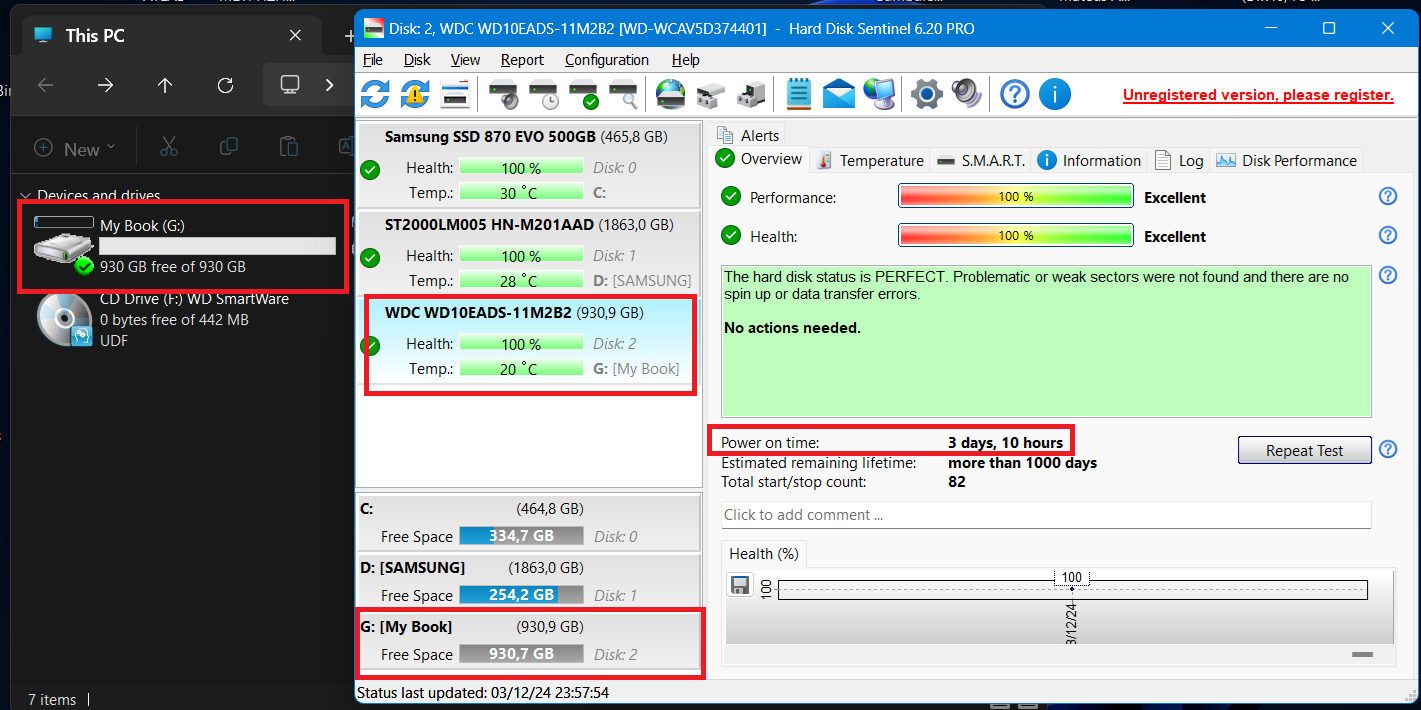Click the floppy save icon in Health graph
This screenshot has height=710, width=1421.
point(740,585)
